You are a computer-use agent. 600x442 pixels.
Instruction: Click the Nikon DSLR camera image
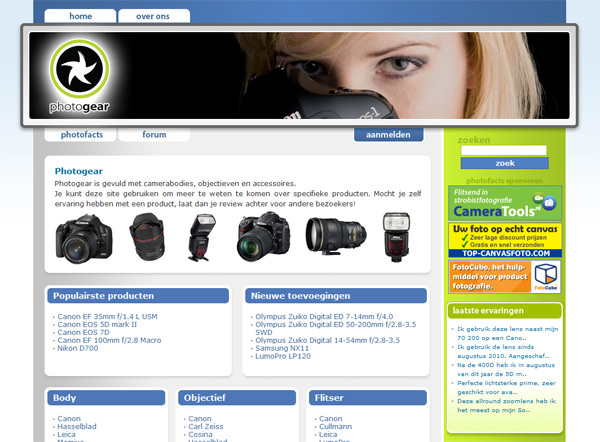pyautogui.click(x=264, y=236)
